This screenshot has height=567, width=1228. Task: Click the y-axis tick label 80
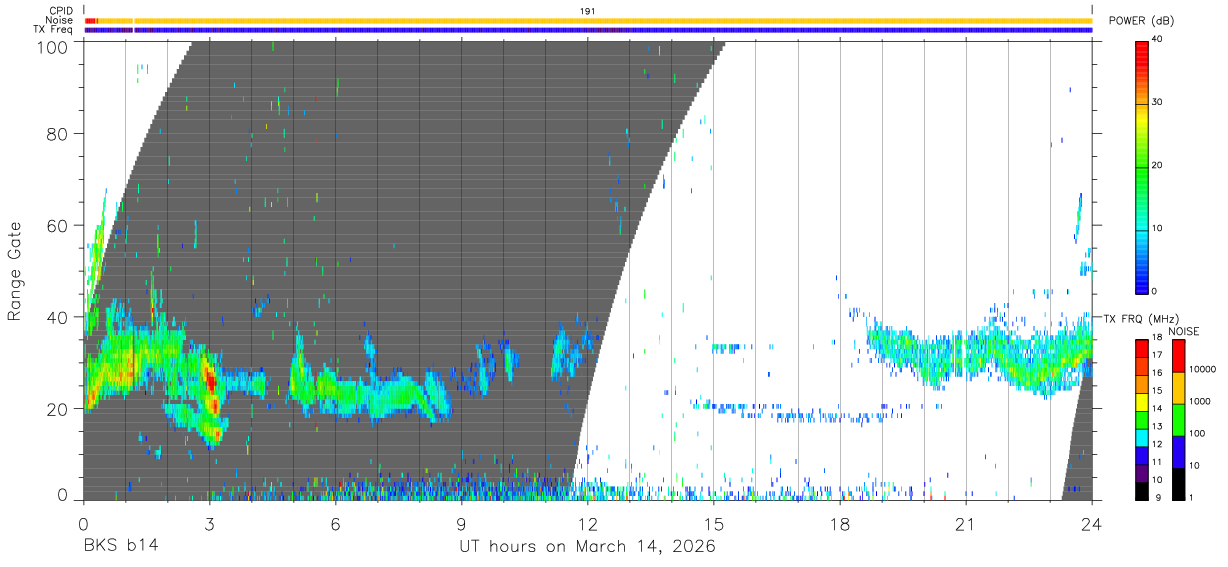coord(57,134)
